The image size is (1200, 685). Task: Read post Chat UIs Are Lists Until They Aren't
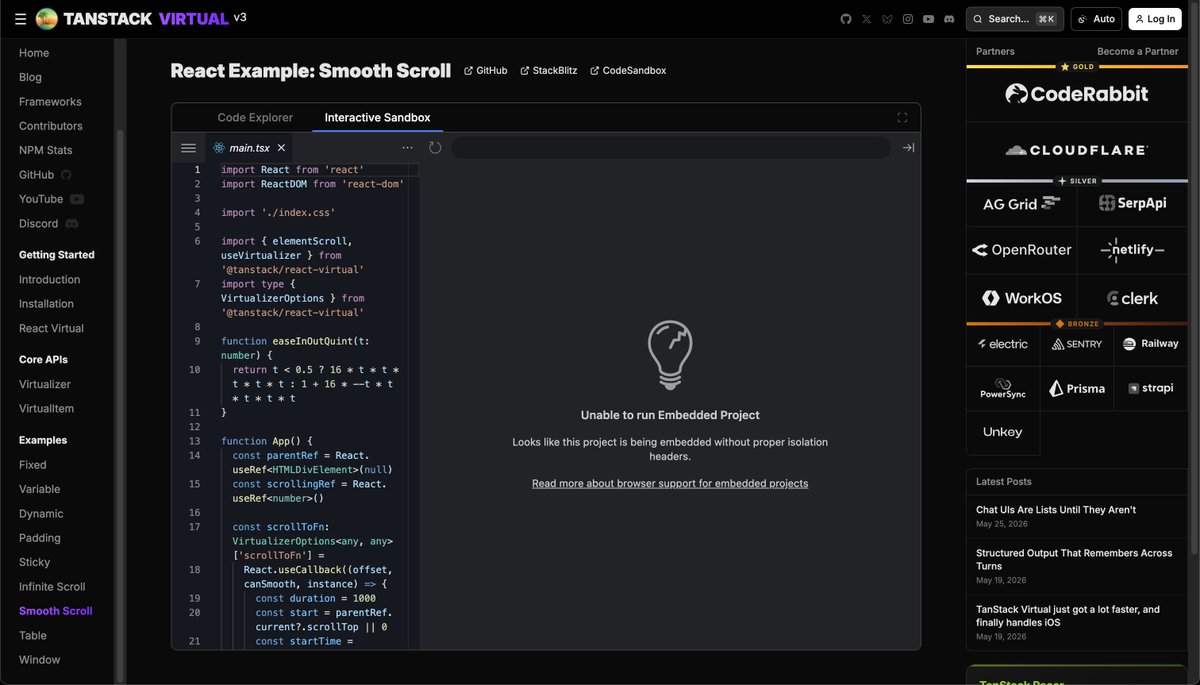(x=1056, y=510)
